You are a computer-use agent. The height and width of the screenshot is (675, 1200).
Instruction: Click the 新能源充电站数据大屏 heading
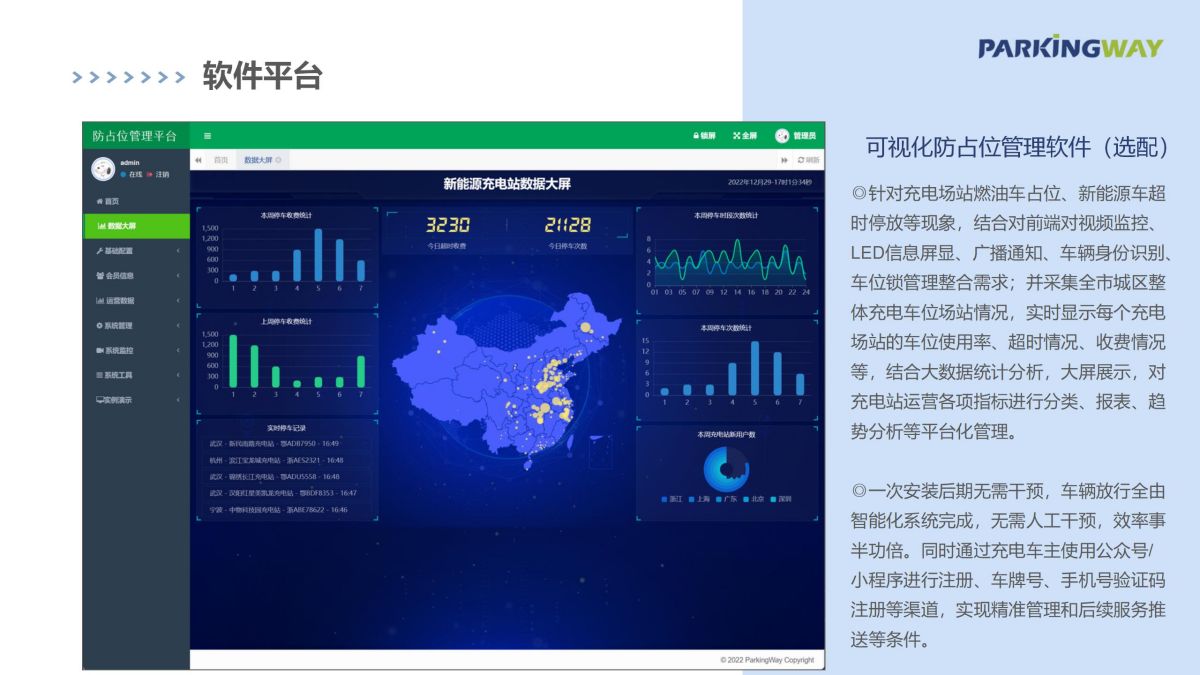point(507,183)
